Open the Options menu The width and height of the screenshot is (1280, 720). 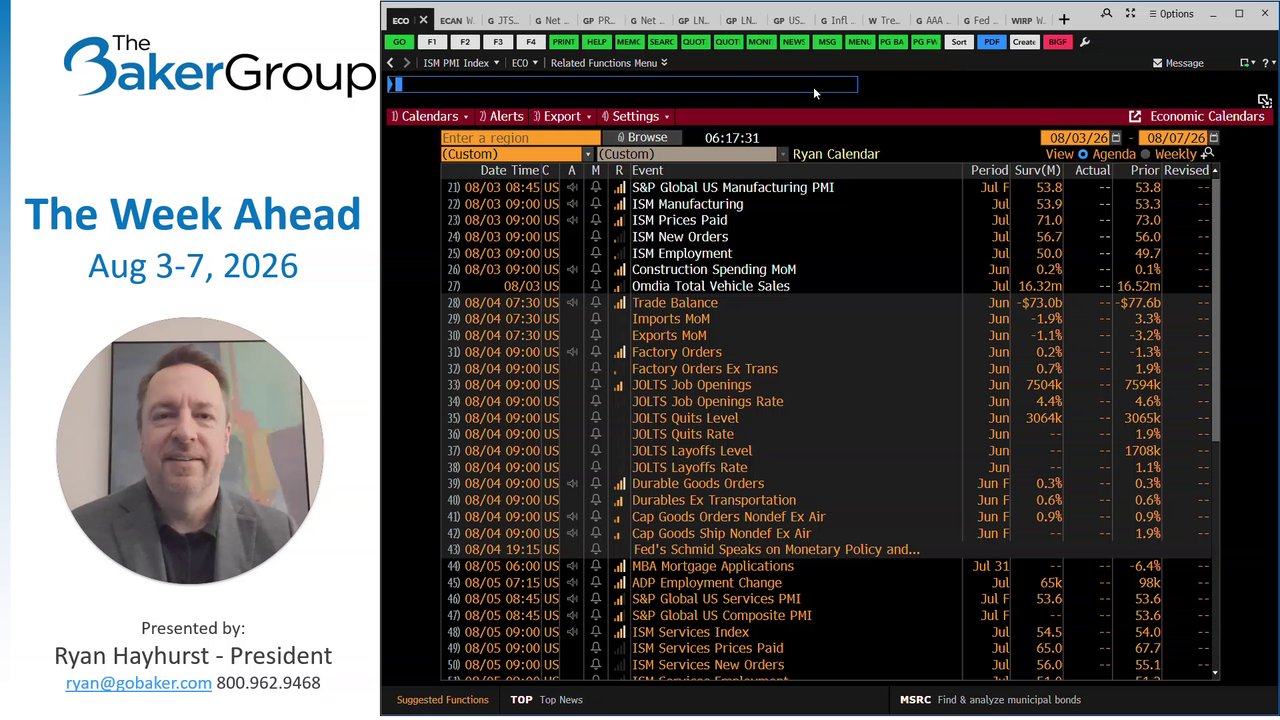coord(1171,14)
